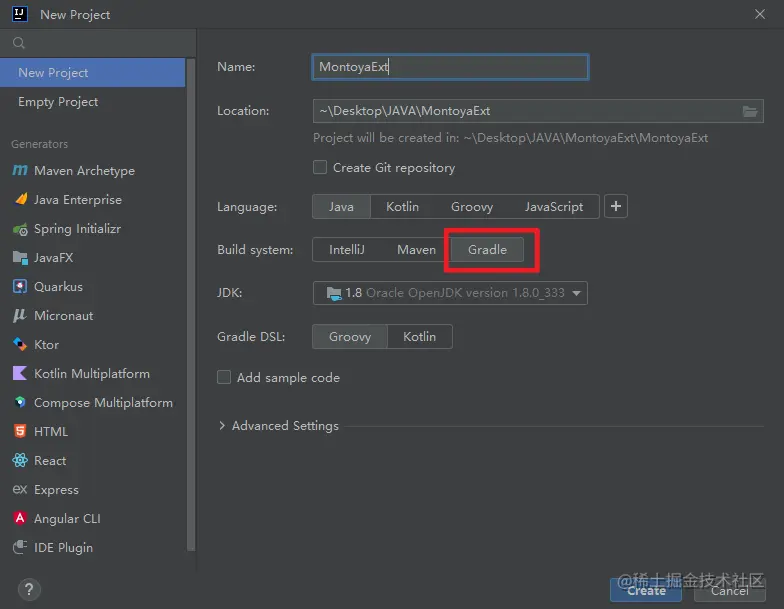Choose Micronaut generator entry
Viewport: 784px width, 609px height.
tap(92, 316)
